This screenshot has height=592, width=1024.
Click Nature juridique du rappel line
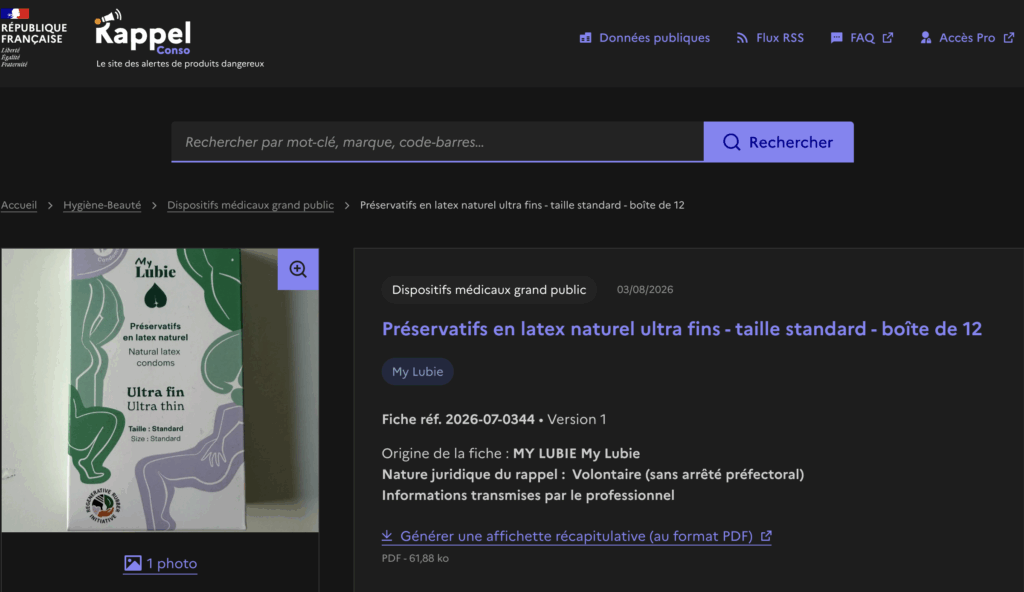click(x=592, y=474)
